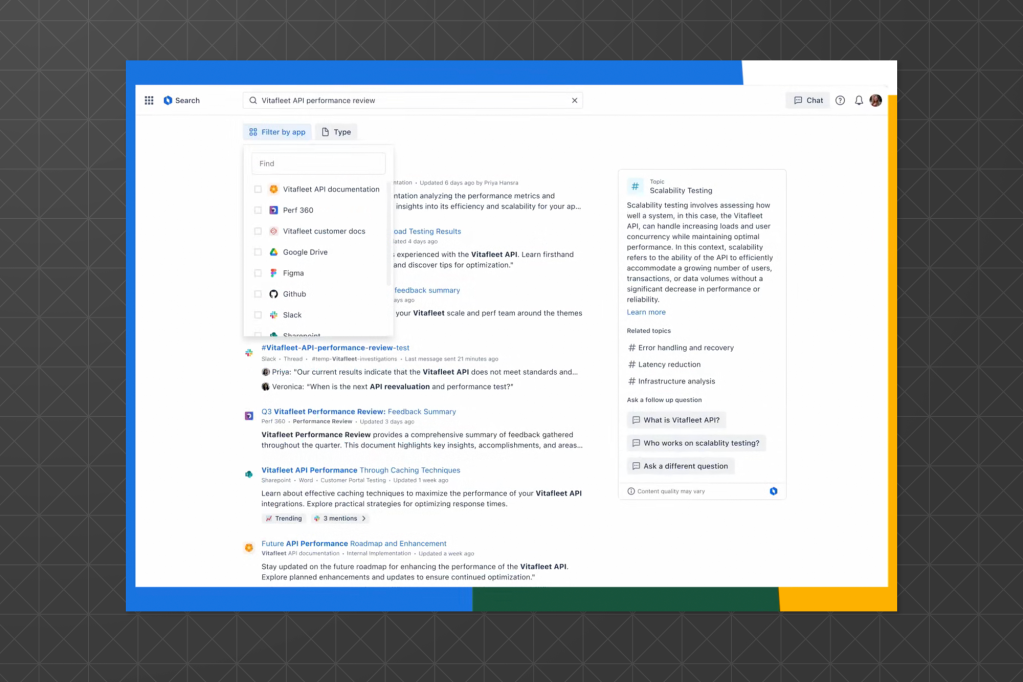Click the Github icon in filter list
This screenshot has width=1023, height=682.
(x=273, y=294)
